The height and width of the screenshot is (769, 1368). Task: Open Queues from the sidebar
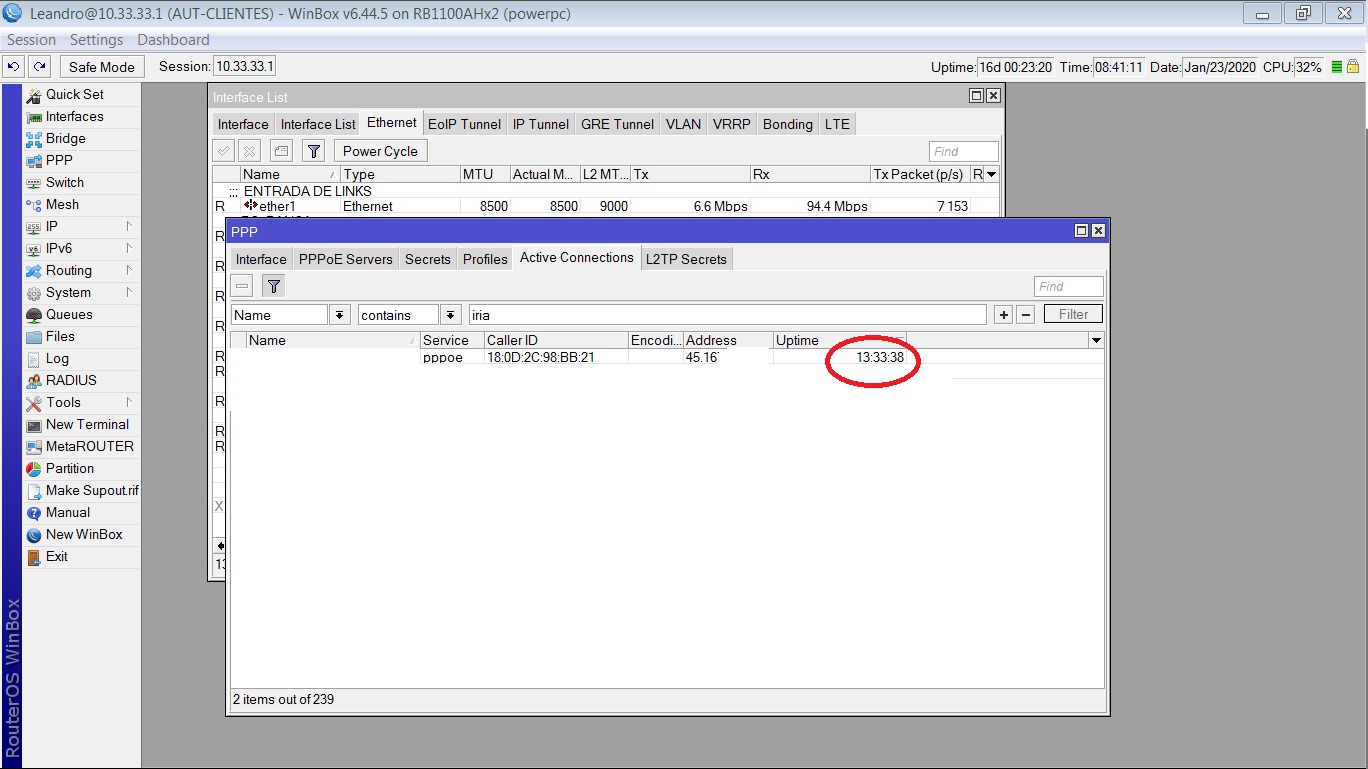click(x=69, y=314)
